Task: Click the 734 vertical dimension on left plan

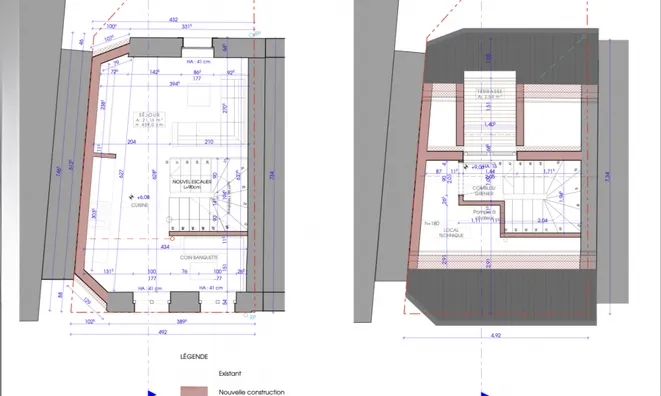Action: (x=272, y=175)
